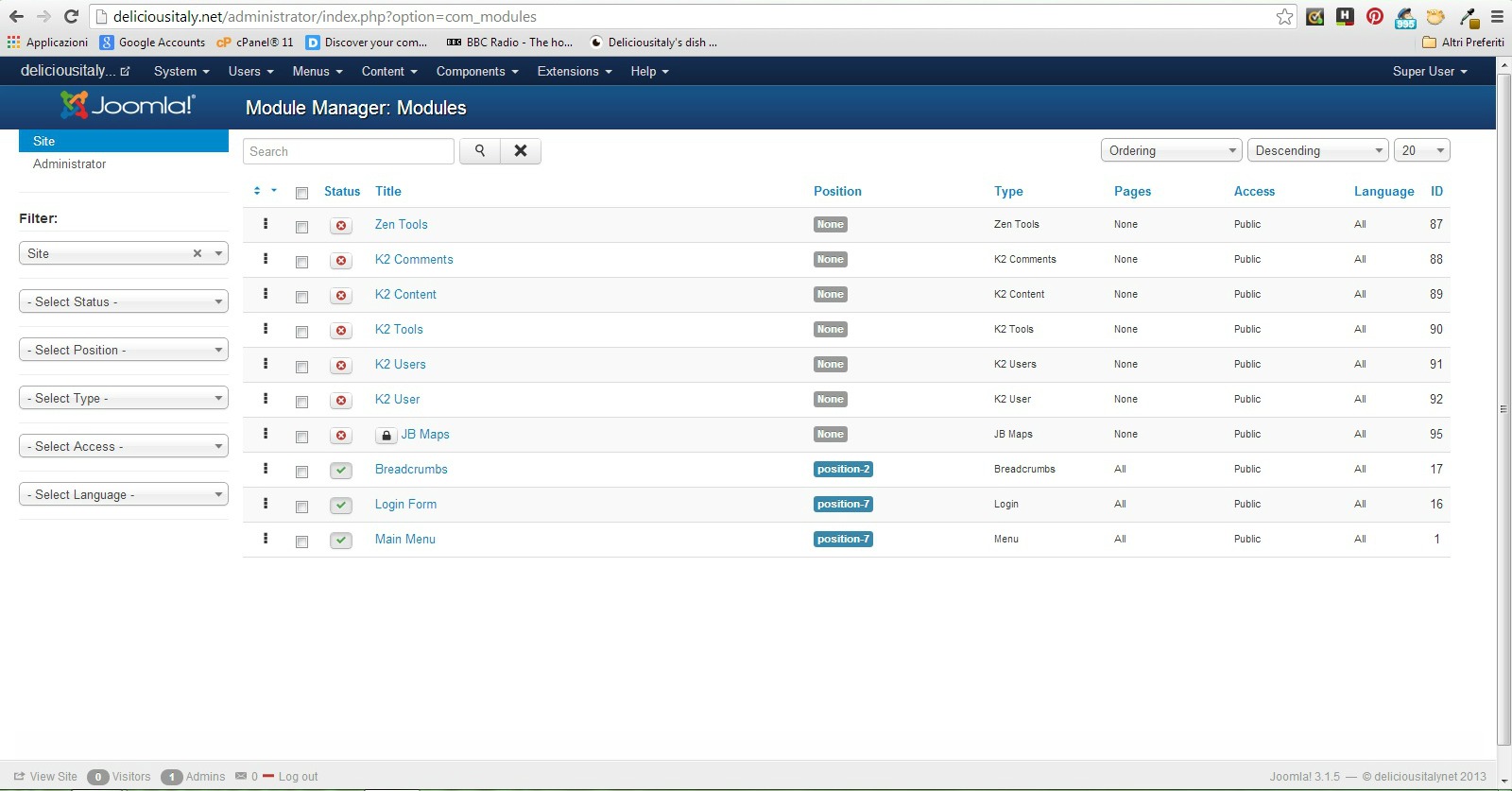The image size is (1512, 791).
Task: Open the Descending direction dropdown
Action: click(x=1317, y=150)
